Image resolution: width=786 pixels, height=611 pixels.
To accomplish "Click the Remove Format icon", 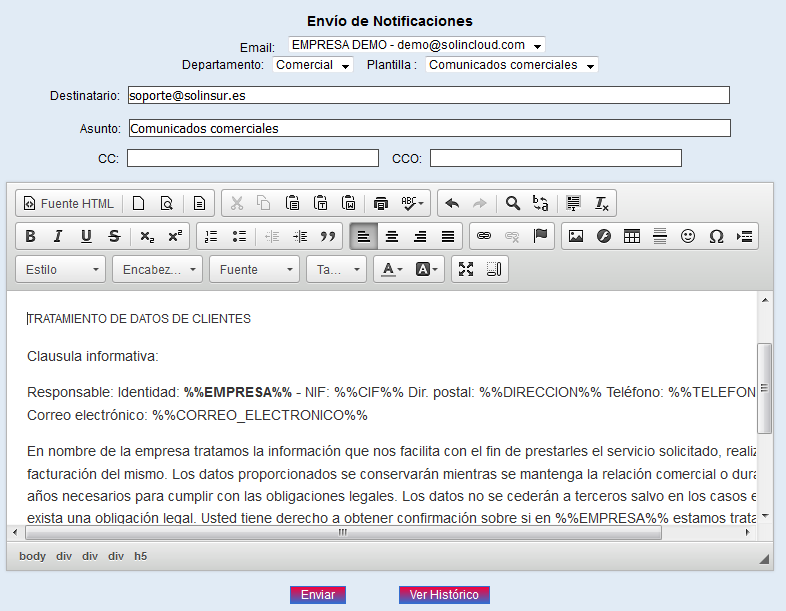I will 601,203.
